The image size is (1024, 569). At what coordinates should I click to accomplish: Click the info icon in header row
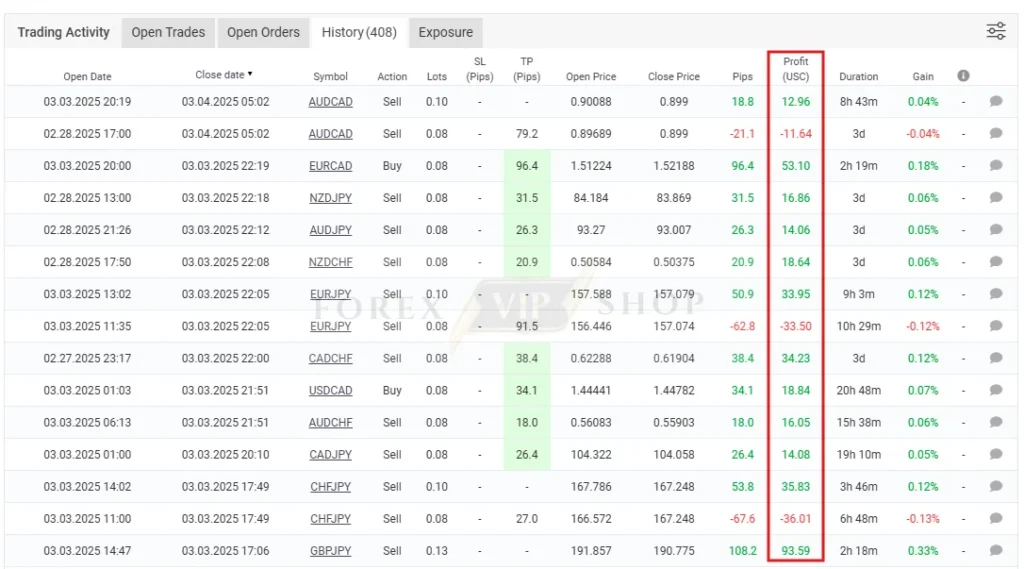tap(963, 76)
